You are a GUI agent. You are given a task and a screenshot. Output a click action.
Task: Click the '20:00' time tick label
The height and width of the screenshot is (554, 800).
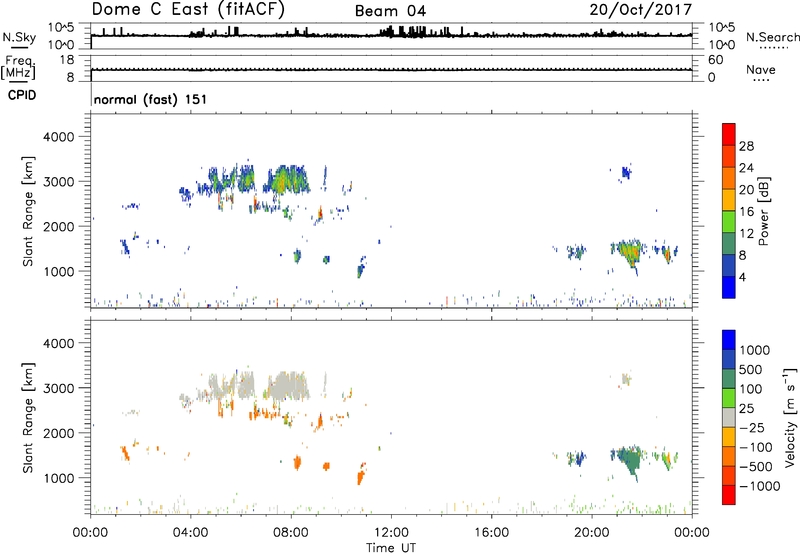pos(592,533)
